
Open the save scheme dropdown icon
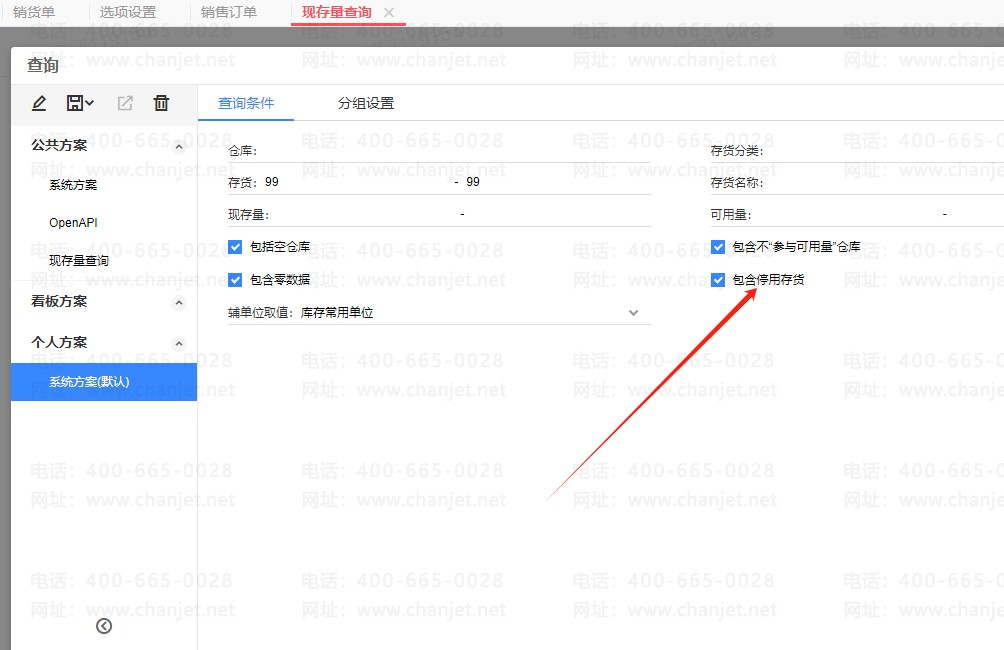(x=80, y=103)
